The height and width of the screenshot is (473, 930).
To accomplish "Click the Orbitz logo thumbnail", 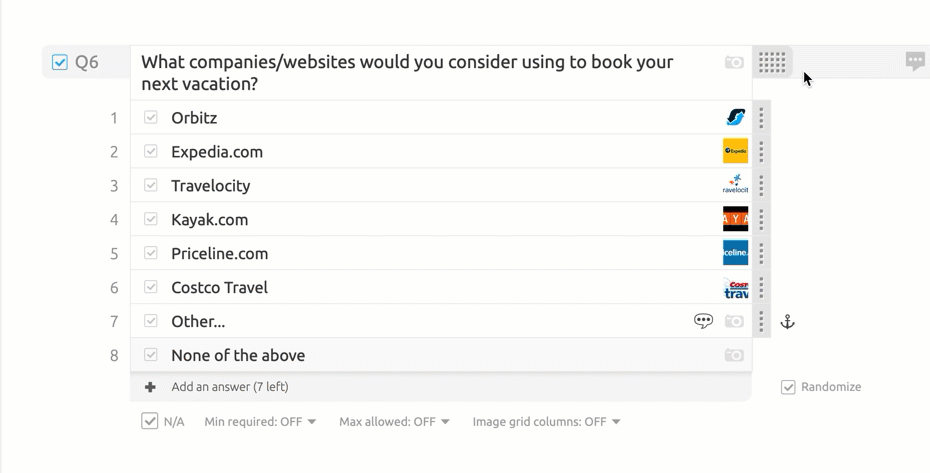I will point(735,118).
